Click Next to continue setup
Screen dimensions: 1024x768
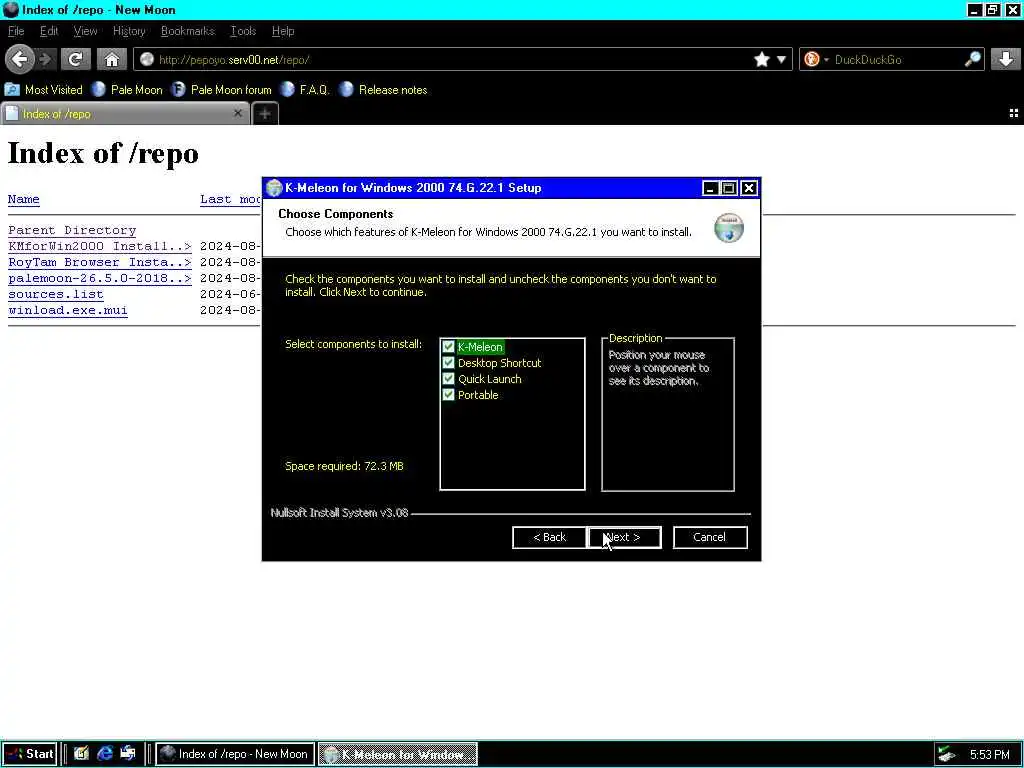[625, 537]
